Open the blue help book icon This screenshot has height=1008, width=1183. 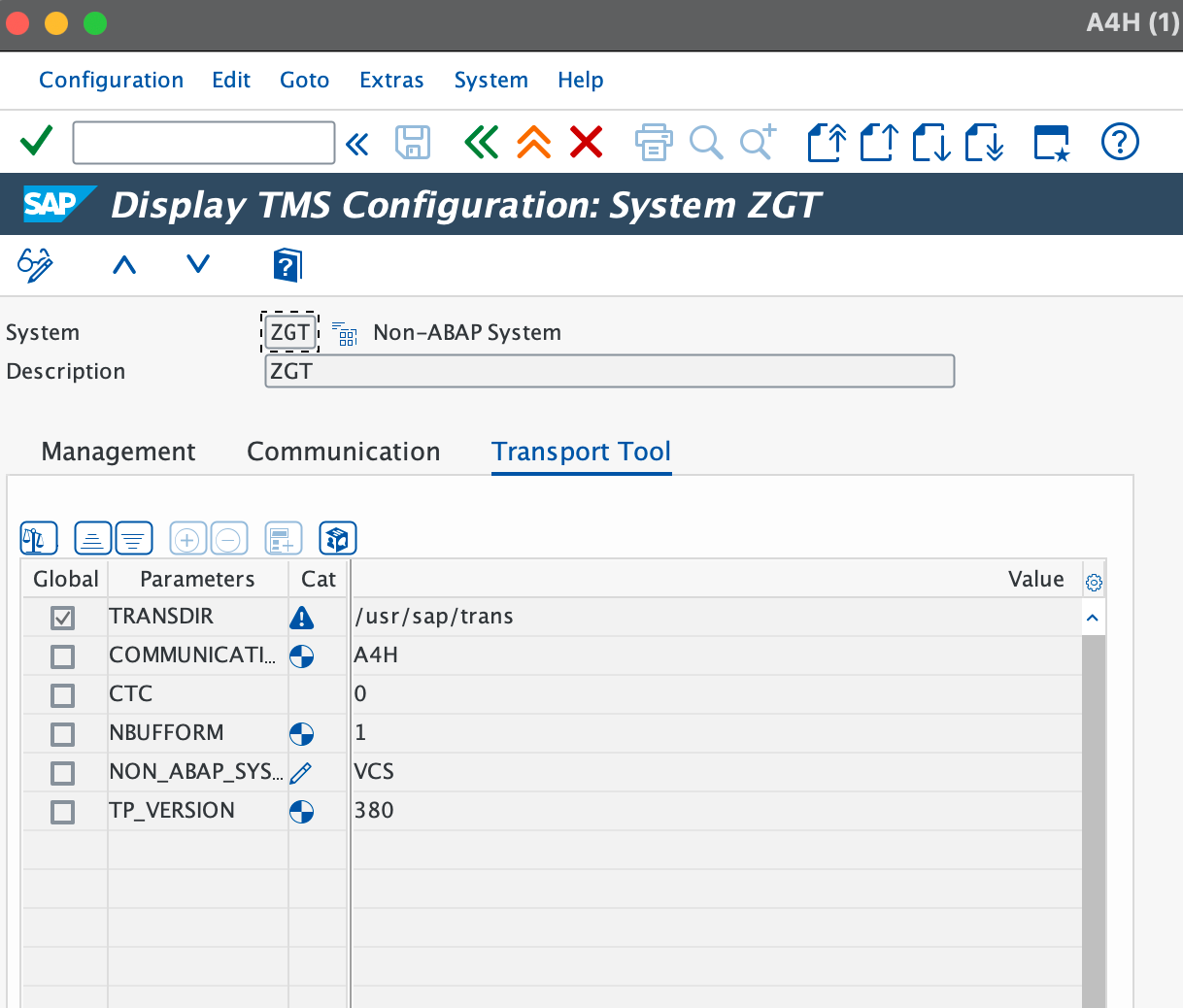[287, 264]
